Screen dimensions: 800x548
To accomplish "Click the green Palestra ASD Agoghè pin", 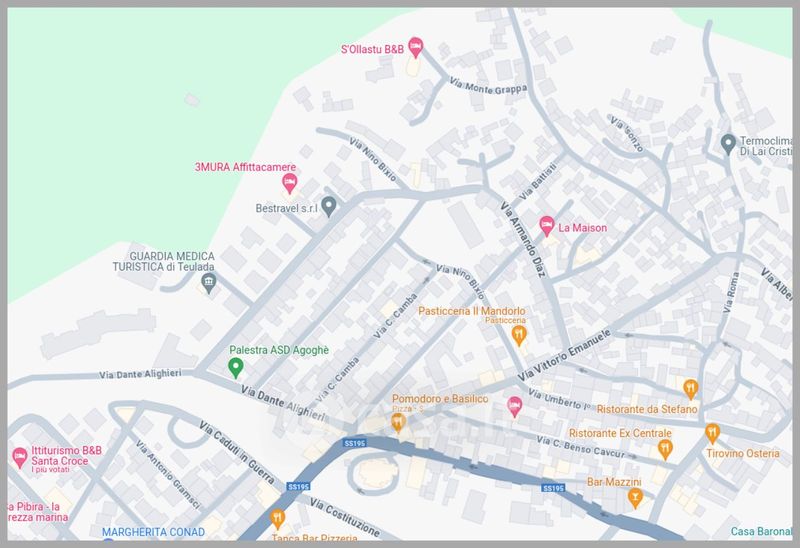I will pos(236,368).
